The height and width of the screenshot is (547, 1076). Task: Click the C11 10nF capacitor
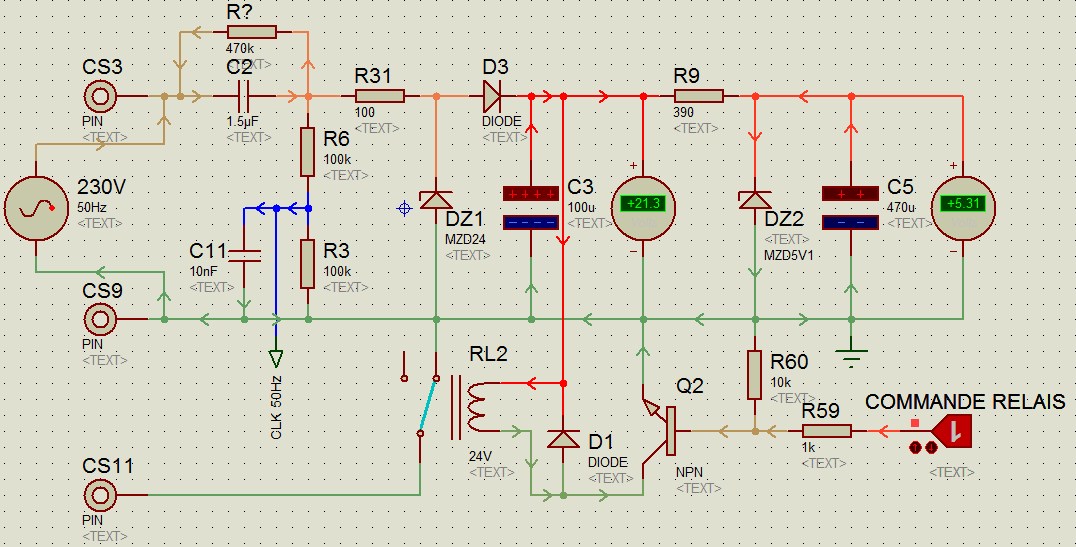pos(244,255)
